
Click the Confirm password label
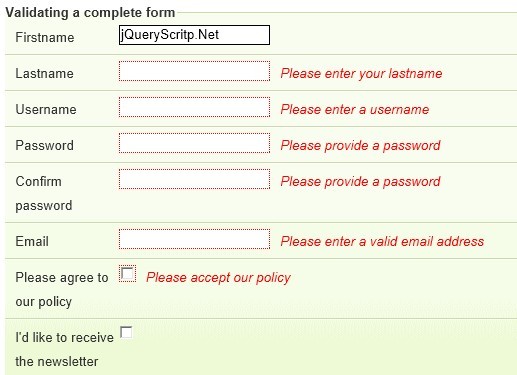click(44, 193)
